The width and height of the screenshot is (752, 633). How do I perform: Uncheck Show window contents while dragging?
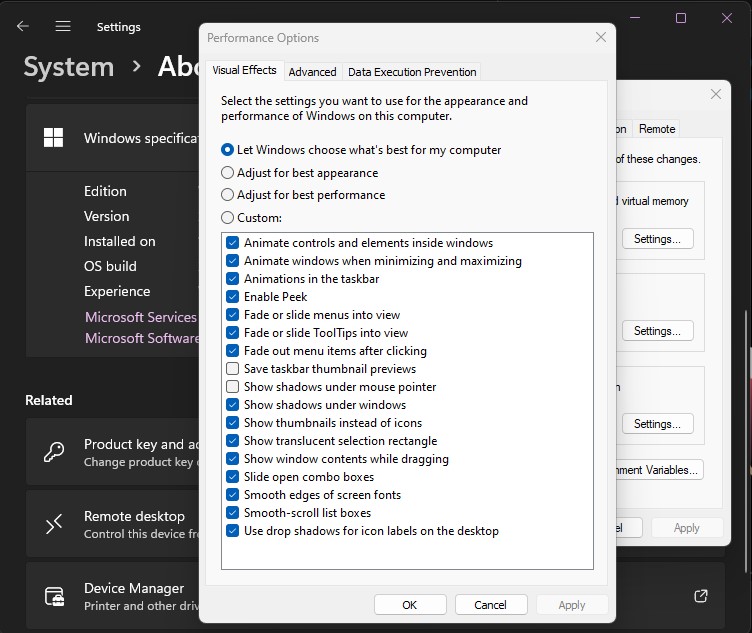pyautogui.click(x=233, y=458)
